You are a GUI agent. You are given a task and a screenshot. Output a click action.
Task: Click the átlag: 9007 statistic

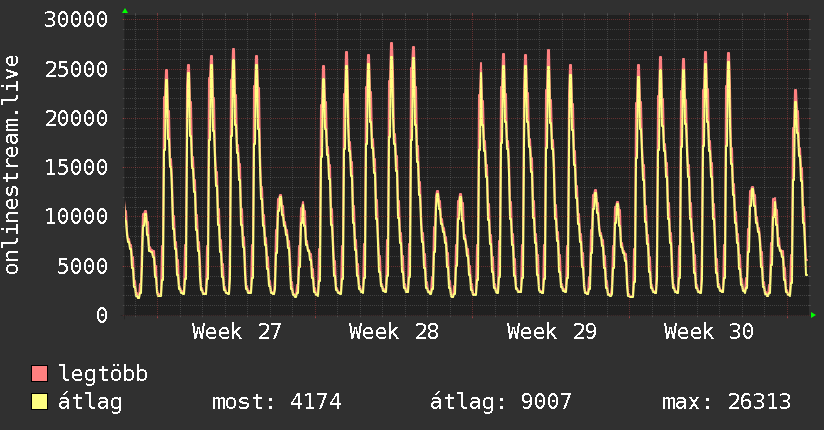pos(501,402)
